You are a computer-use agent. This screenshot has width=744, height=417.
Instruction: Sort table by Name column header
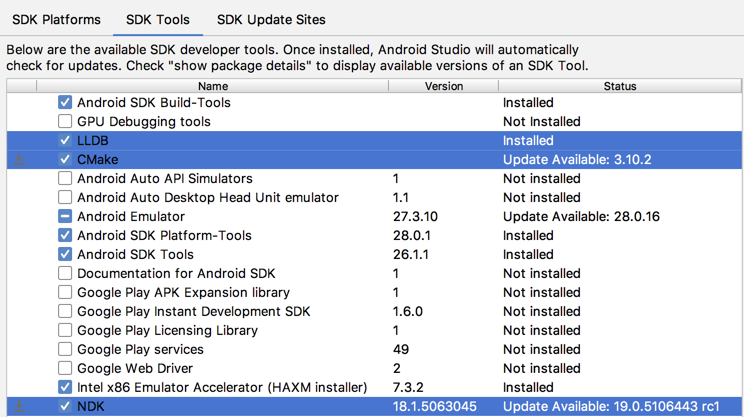point(212,86)
